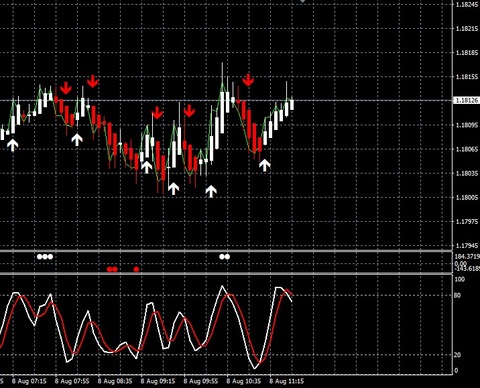
Task: Click the 1.17975 price scale value
Action: tap(467, 221)
